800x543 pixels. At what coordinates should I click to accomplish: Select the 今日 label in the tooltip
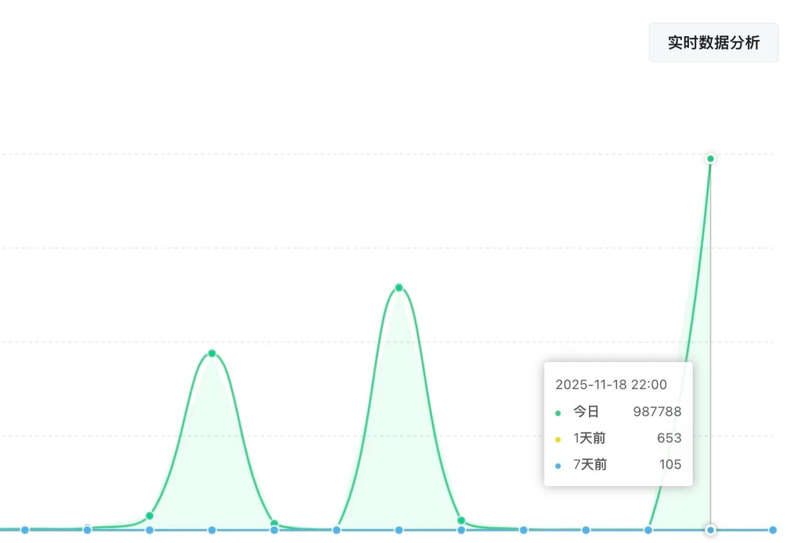click(586, 412)
